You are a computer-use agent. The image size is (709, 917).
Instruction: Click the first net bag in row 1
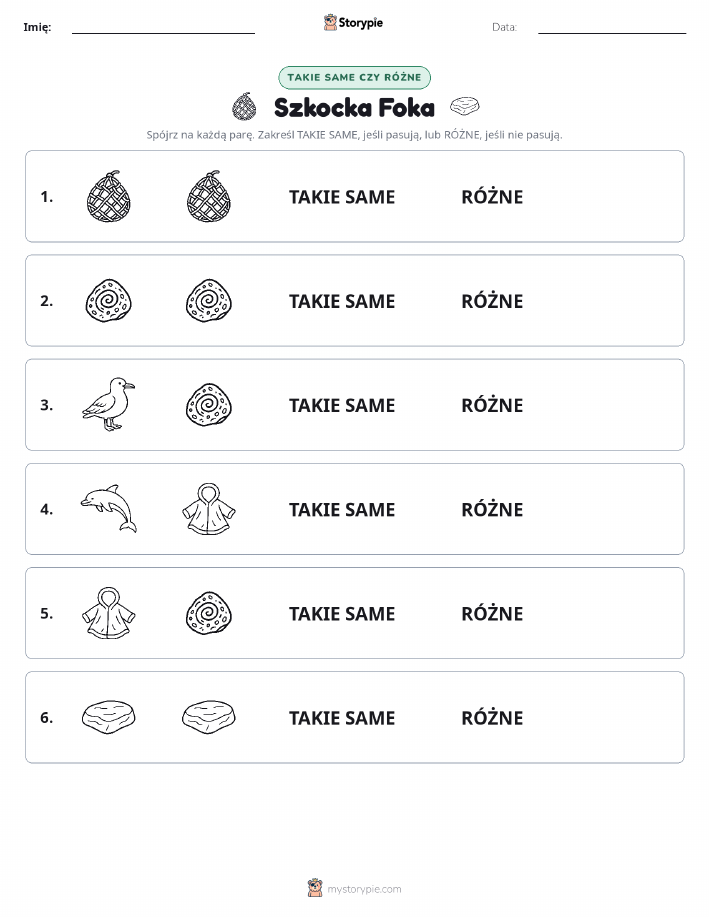pos(108,196)
